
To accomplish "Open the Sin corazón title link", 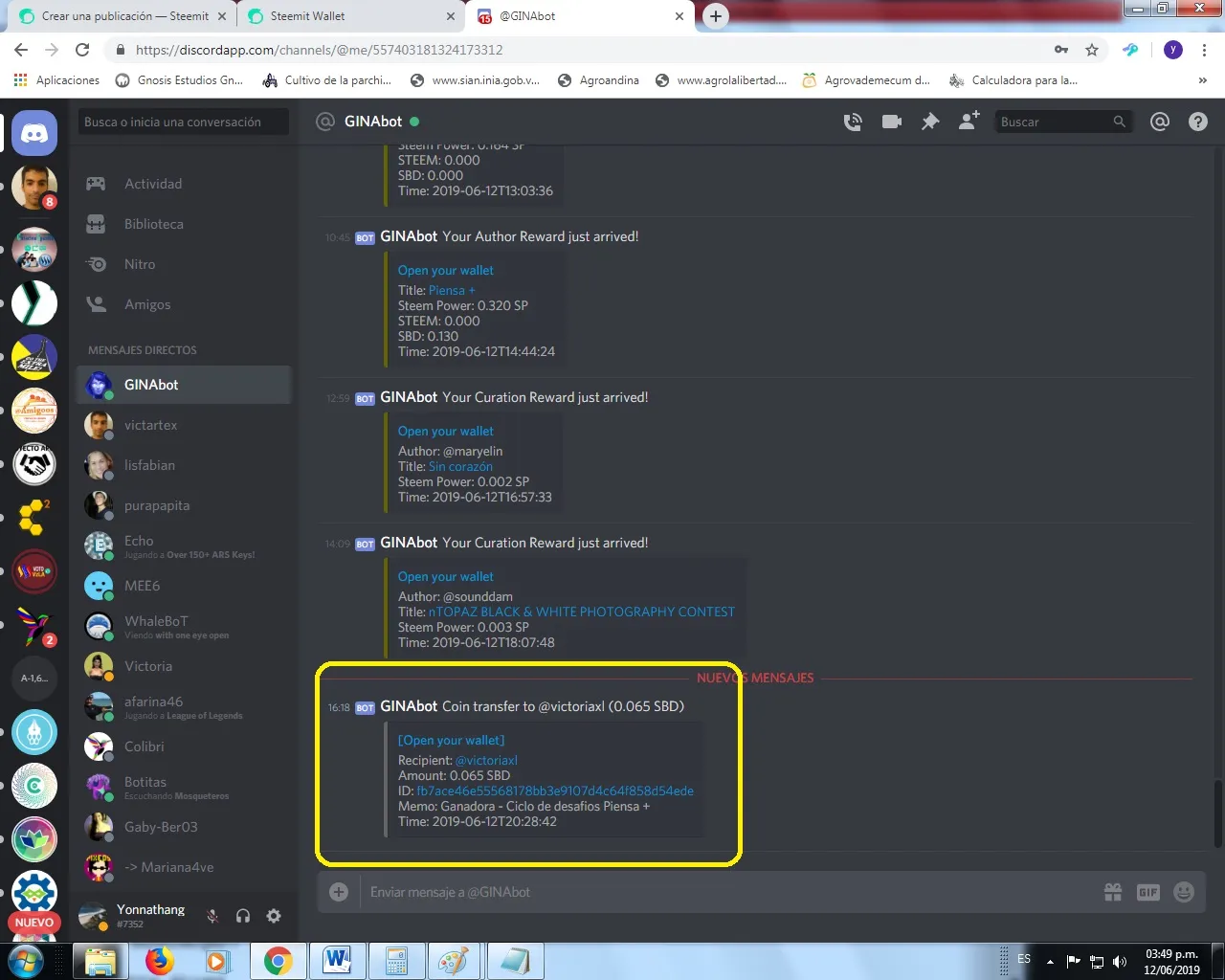I will [460, 466].
